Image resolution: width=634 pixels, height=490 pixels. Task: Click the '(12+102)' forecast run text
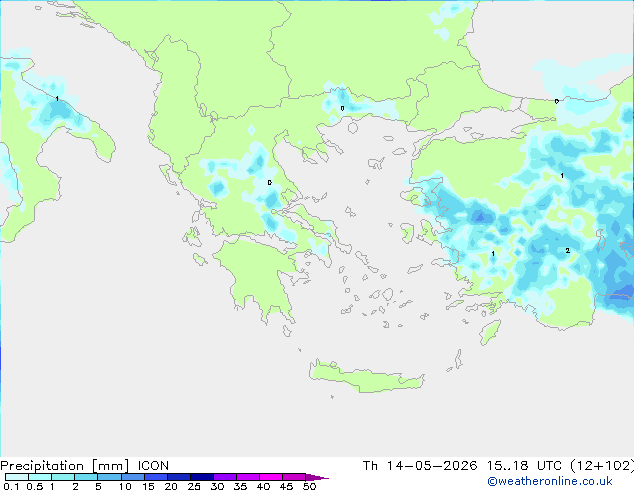pyautogui.click(x=602, y=466)
